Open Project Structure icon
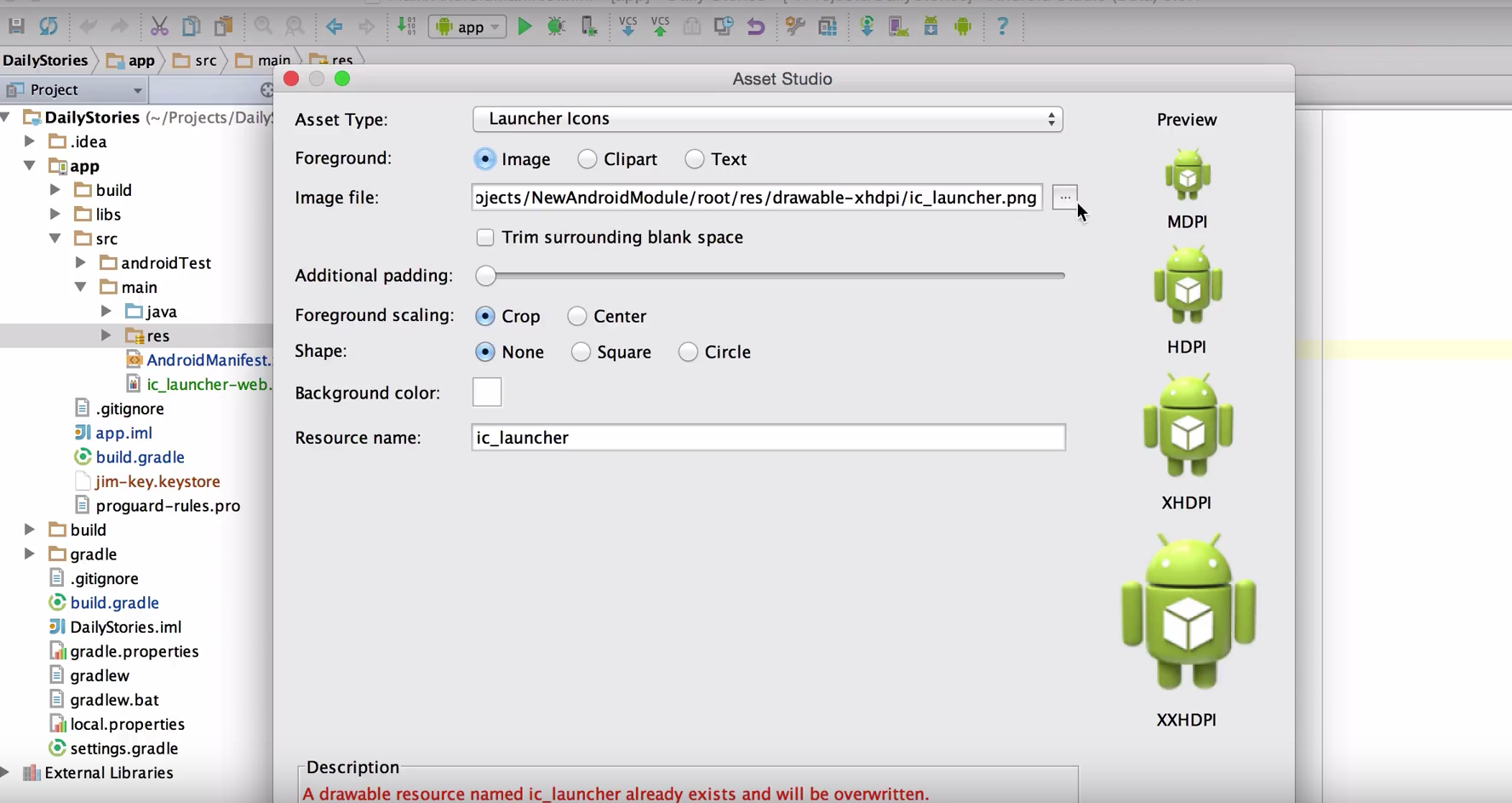Screen dimensions: 1512x803 click(x=828, y=26)
